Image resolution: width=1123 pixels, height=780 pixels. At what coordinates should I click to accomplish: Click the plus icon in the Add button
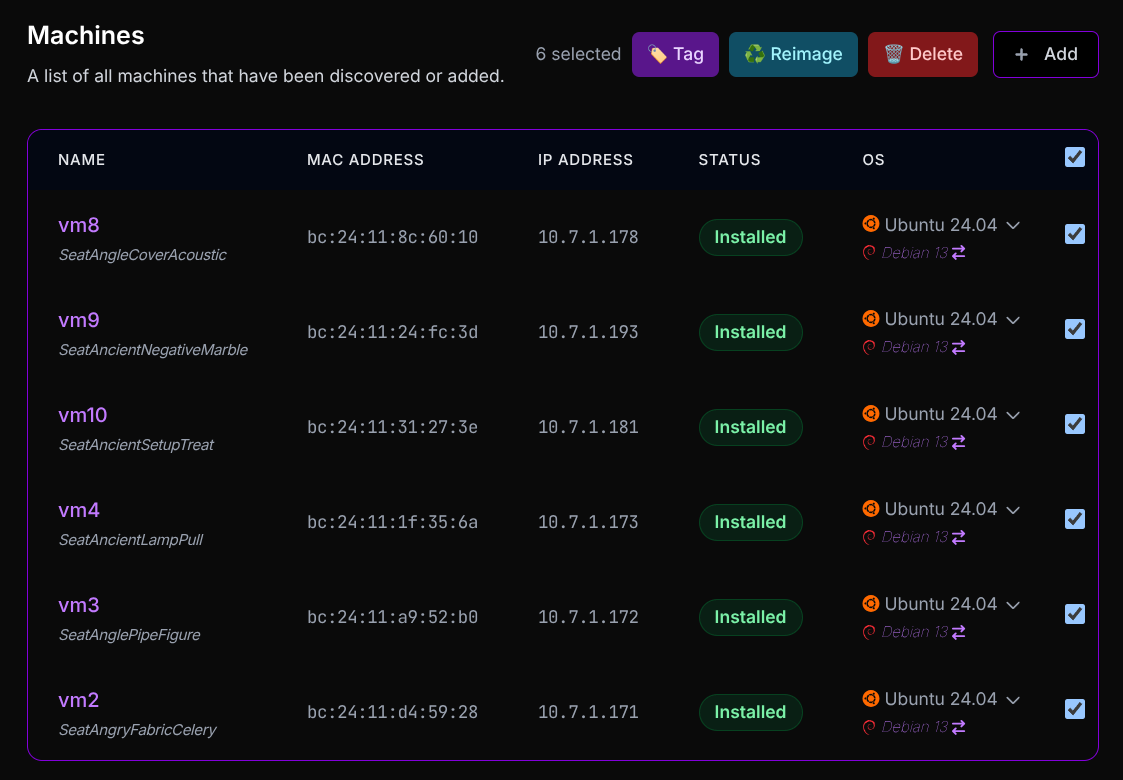click(x=1022, y=54)
